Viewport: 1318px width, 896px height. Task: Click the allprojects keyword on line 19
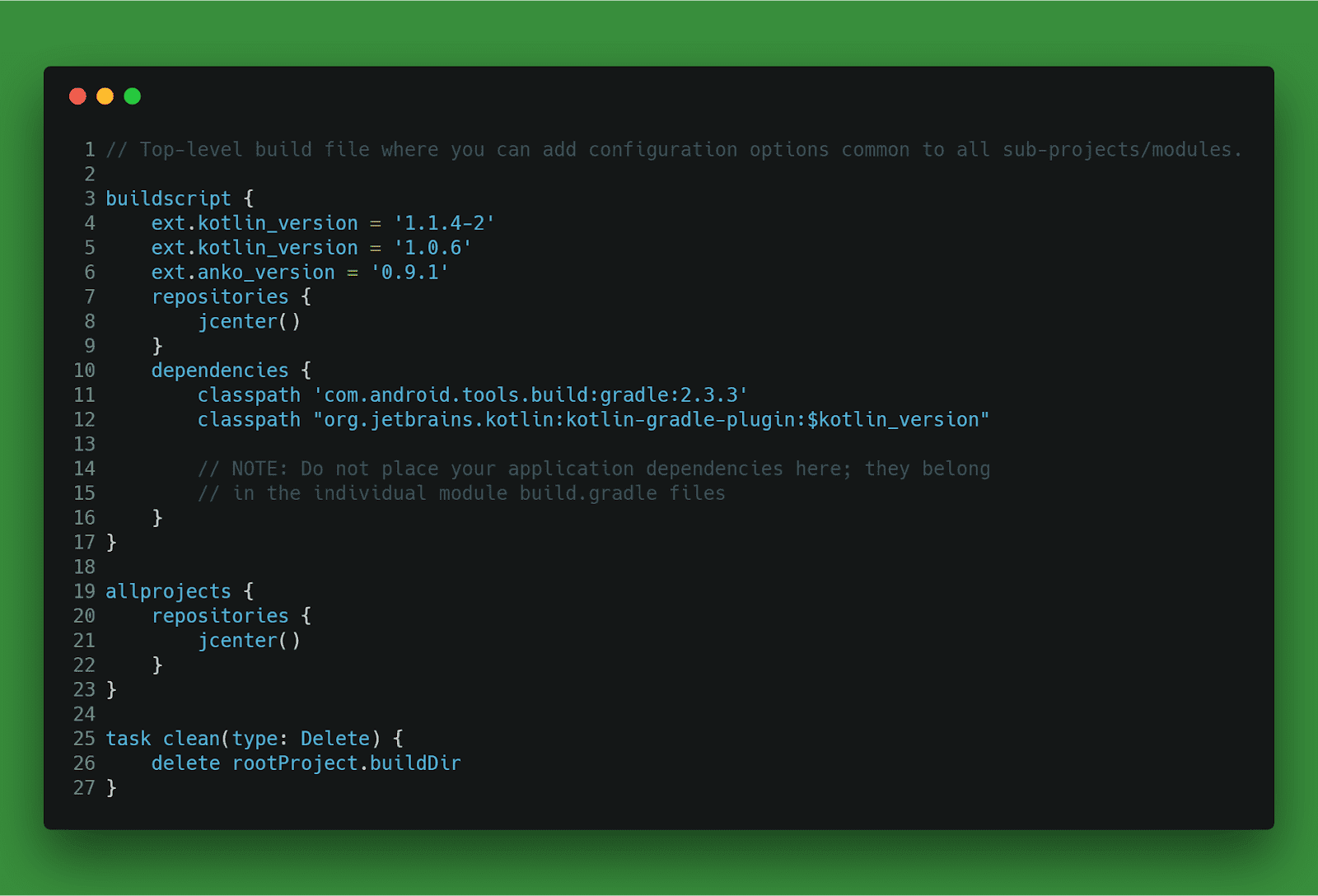(168, 591)
